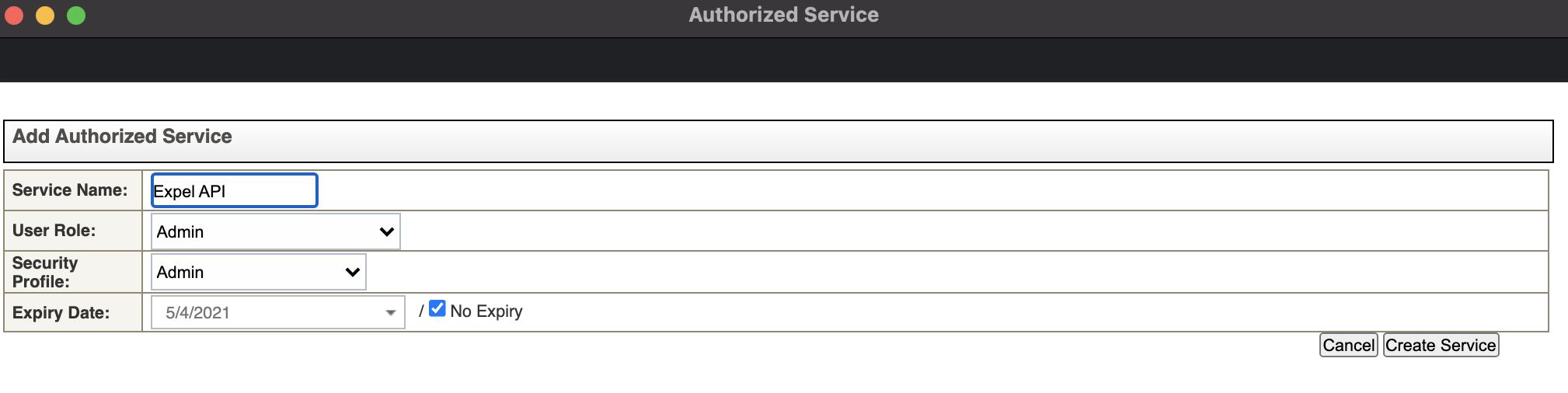Click the Expiry Date label
The height and width of the screenshot is (393, 1568).
click(x=61, y=313)
